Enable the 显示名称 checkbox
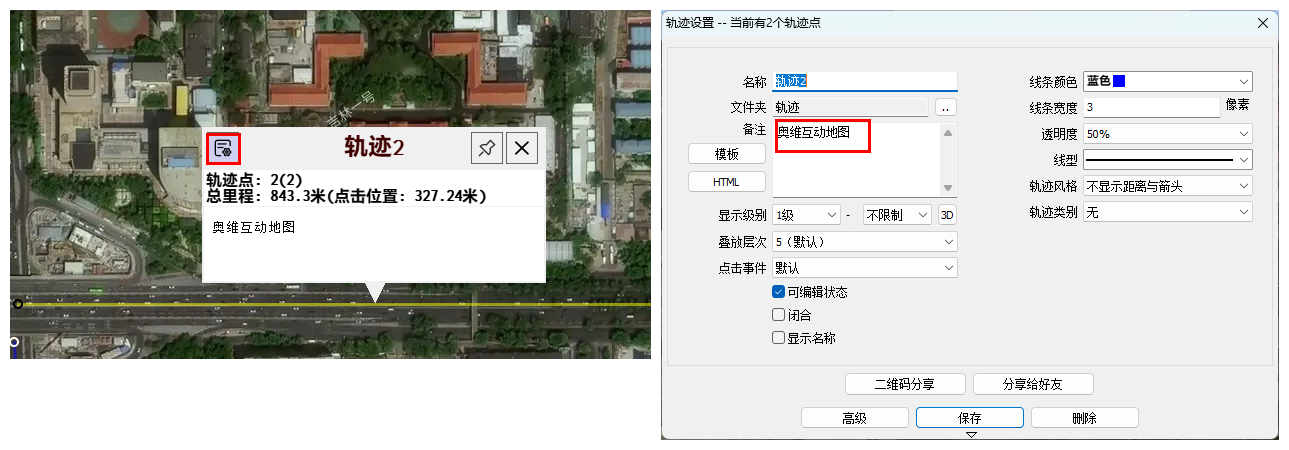 pyautogui.click(x=779, y=338)
